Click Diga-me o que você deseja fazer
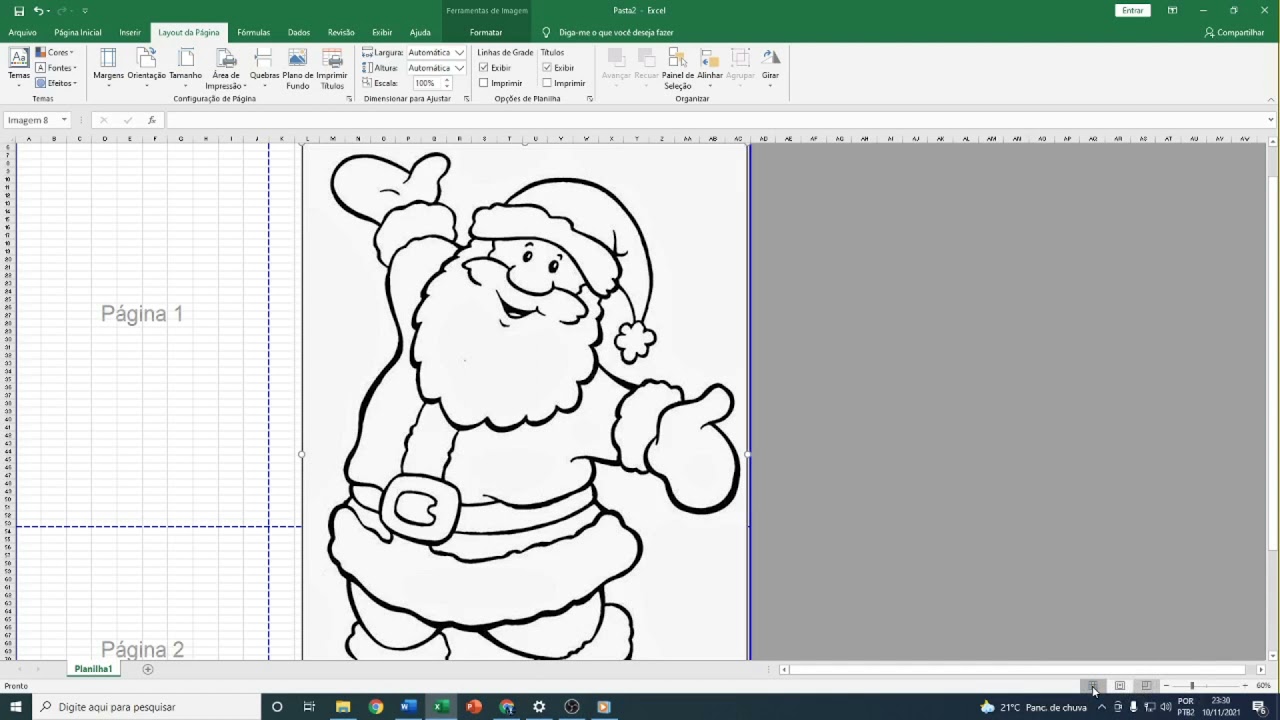 [616, 32]
